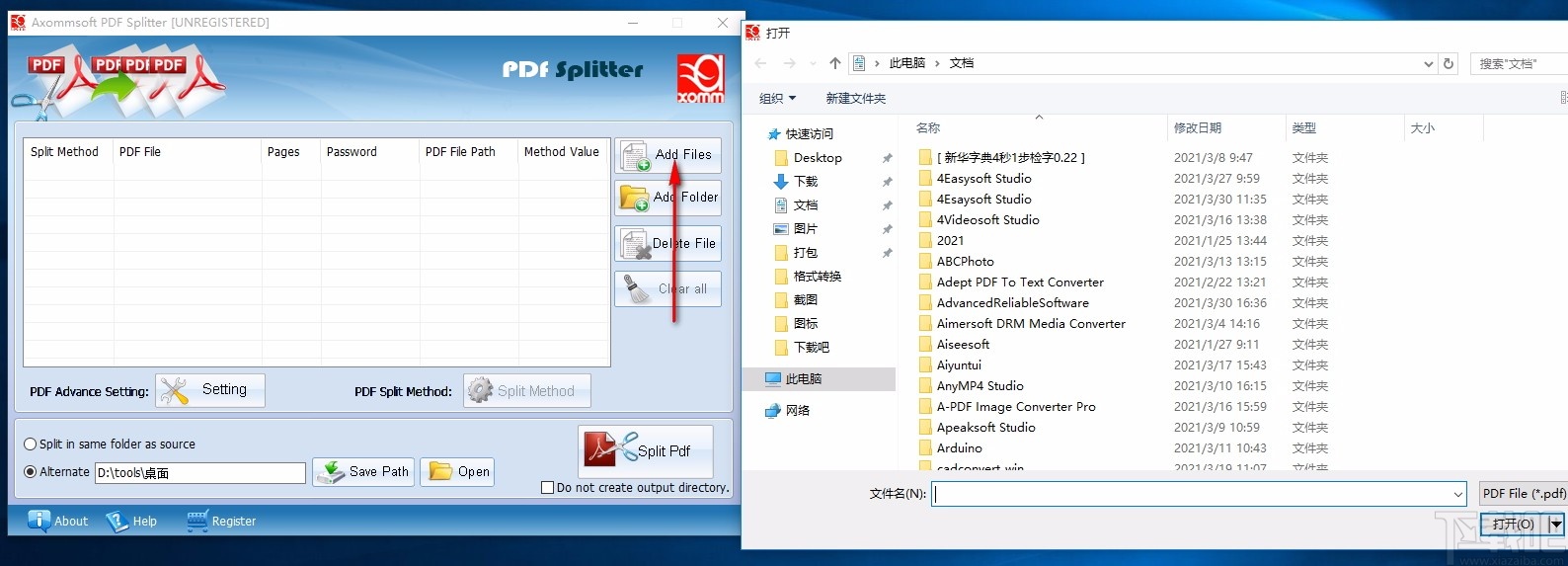Select Adept PDF To Text Converter folder

tap(1020, 283)
